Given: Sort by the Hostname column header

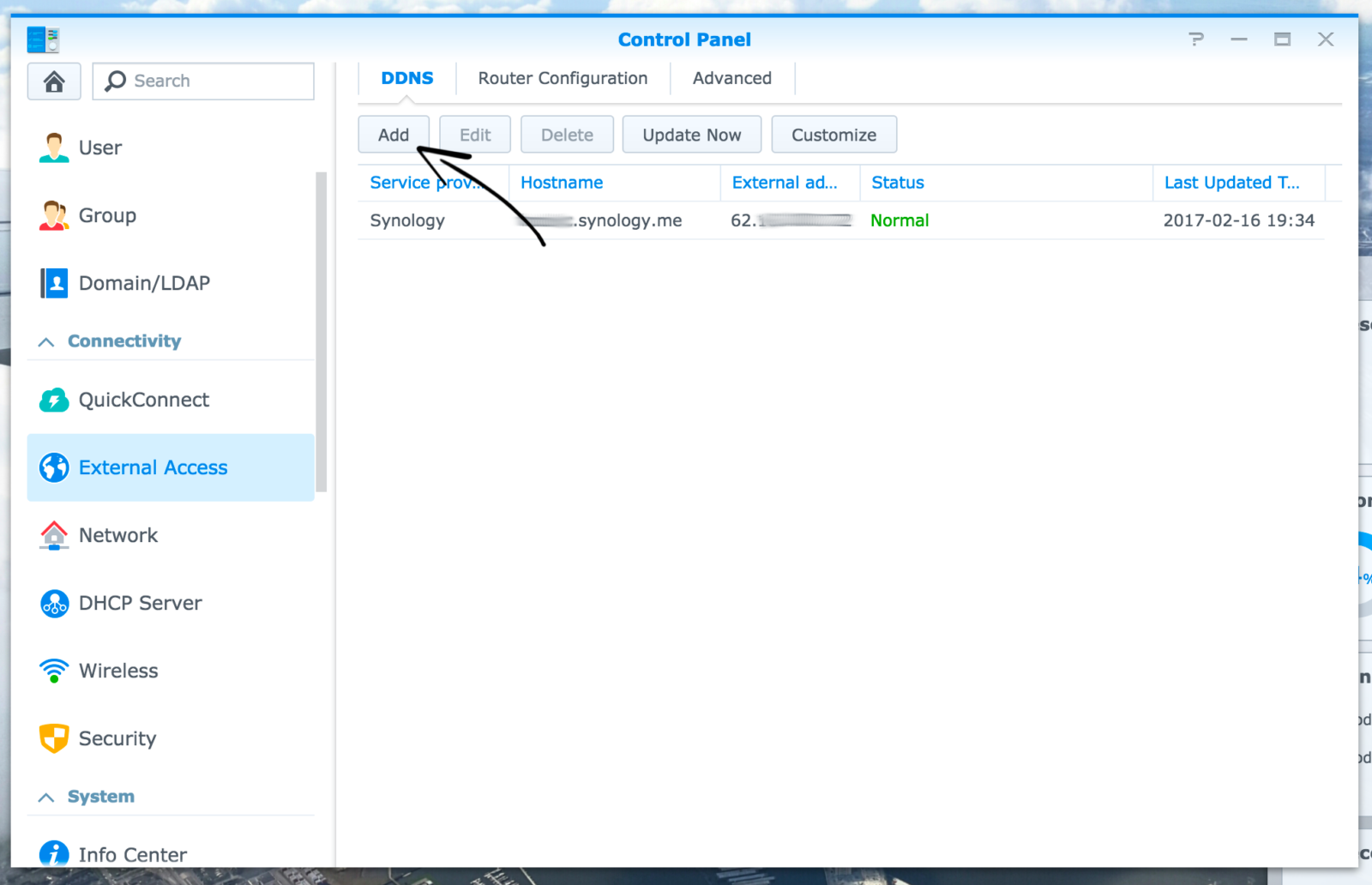Looking at the screenshot, I should coord(615,183).
